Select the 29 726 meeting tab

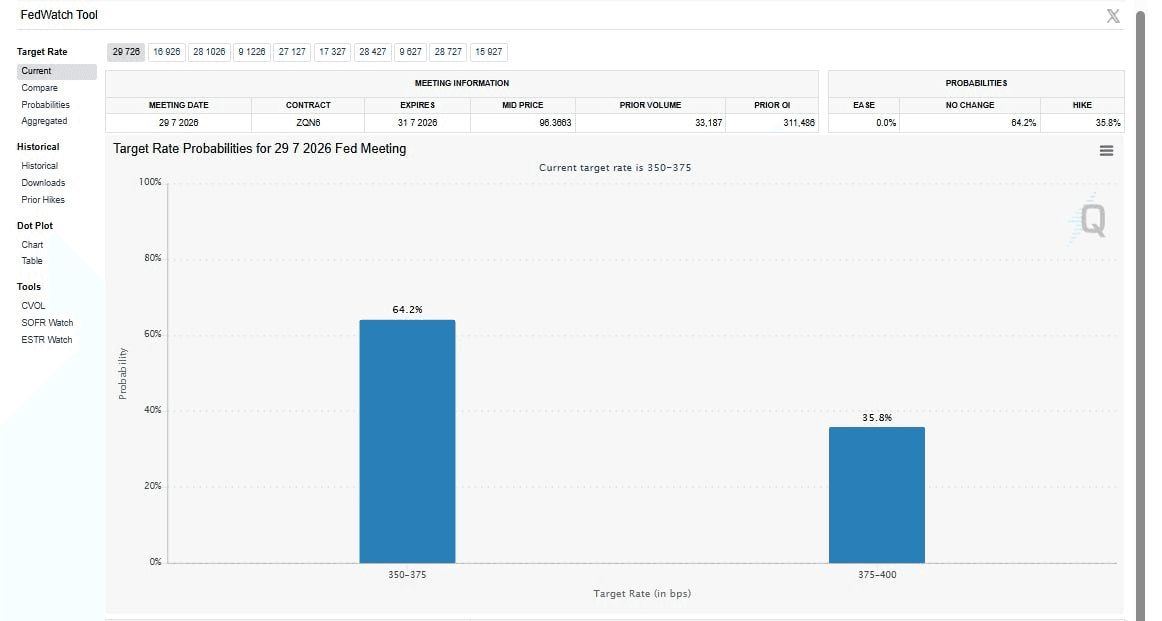tap(126, 52)
